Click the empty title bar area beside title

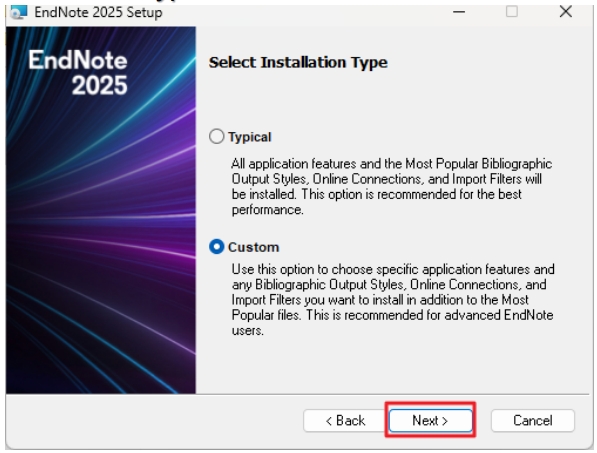coord(305,12)
